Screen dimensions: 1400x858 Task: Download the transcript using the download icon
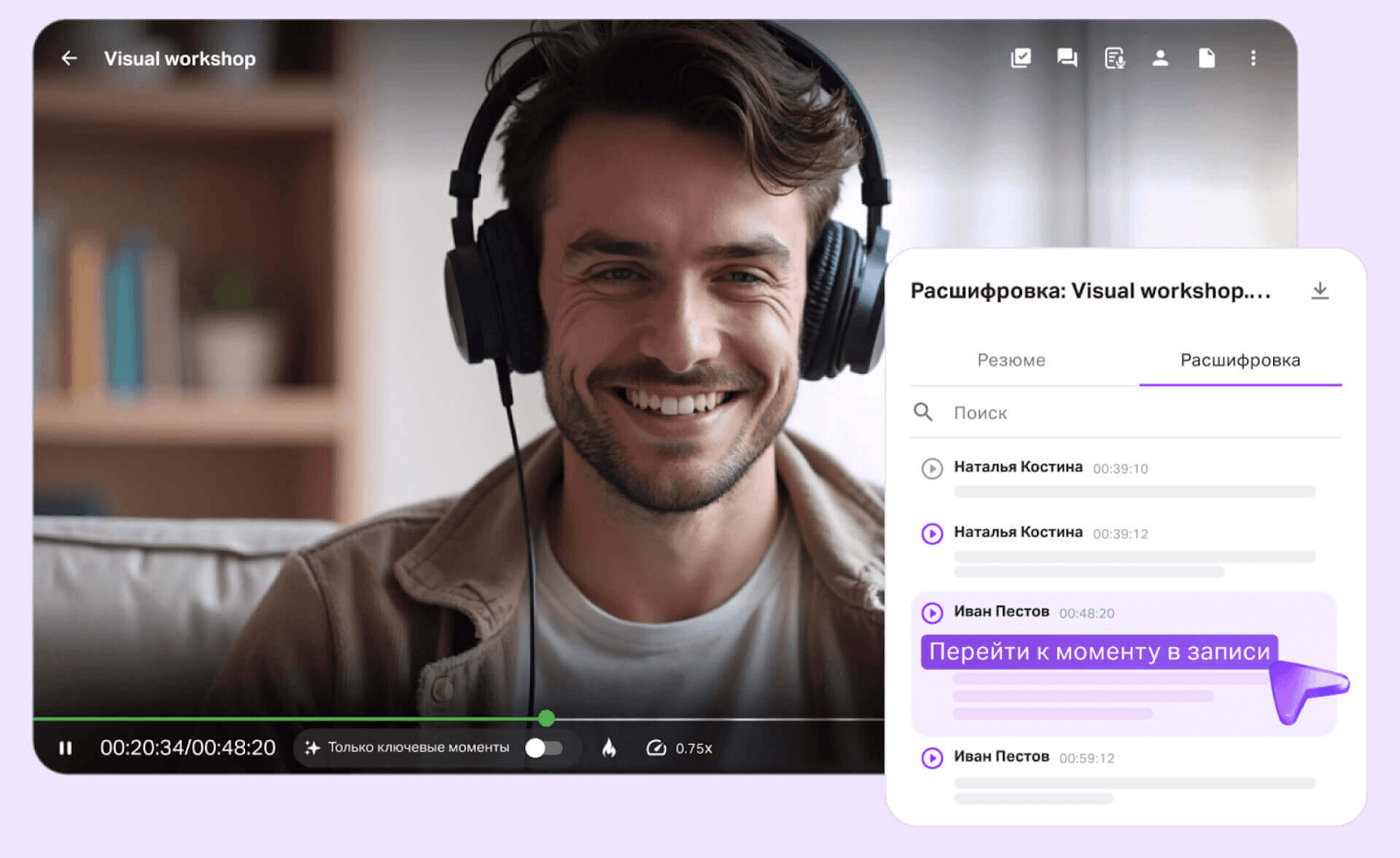(1319, 290)
